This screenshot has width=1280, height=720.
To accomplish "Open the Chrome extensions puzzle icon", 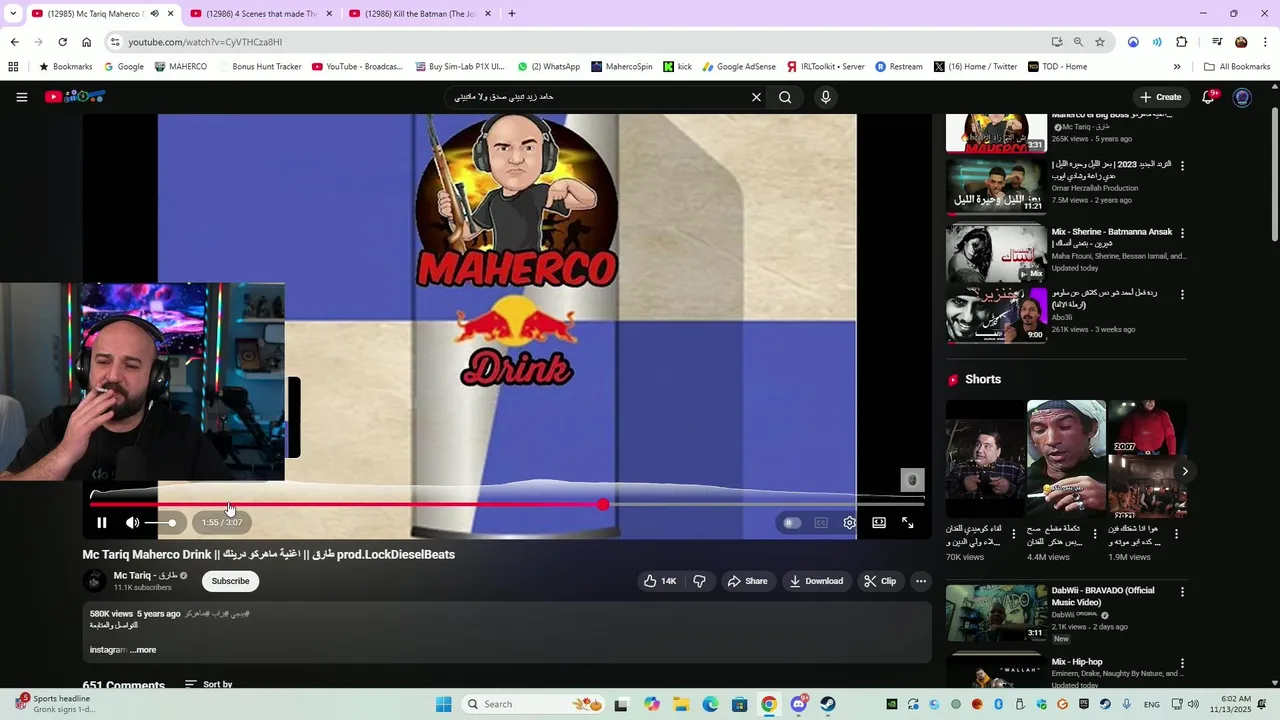I will pyautogui.click(x=1181, y=42).
